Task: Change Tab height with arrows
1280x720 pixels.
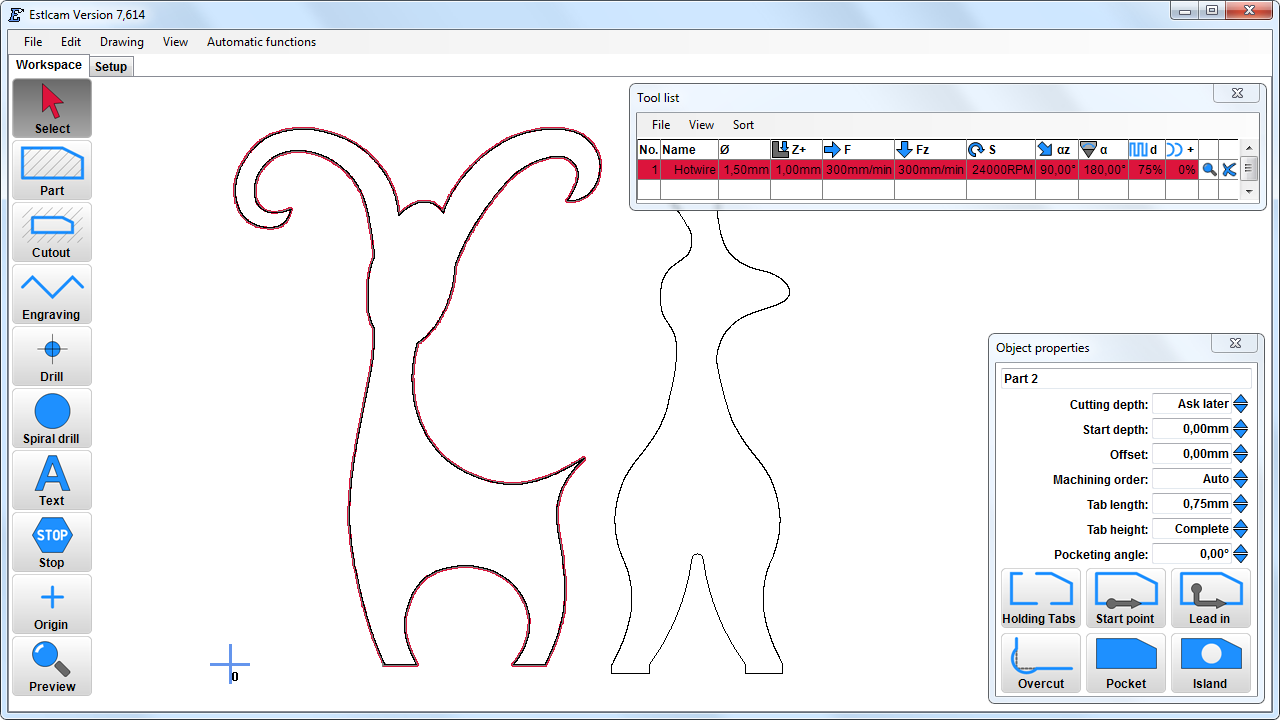Action: [1241, 529]
